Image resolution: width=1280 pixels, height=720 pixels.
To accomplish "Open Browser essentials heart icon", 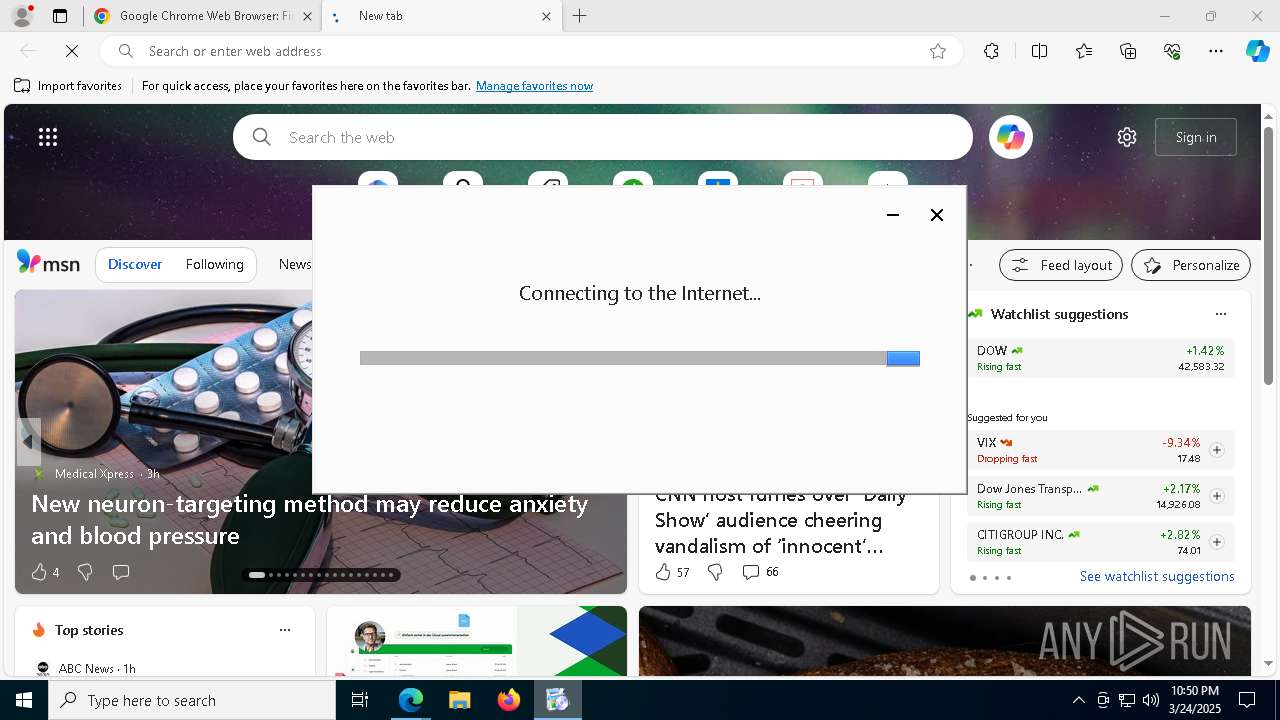I will [1172, 51].
